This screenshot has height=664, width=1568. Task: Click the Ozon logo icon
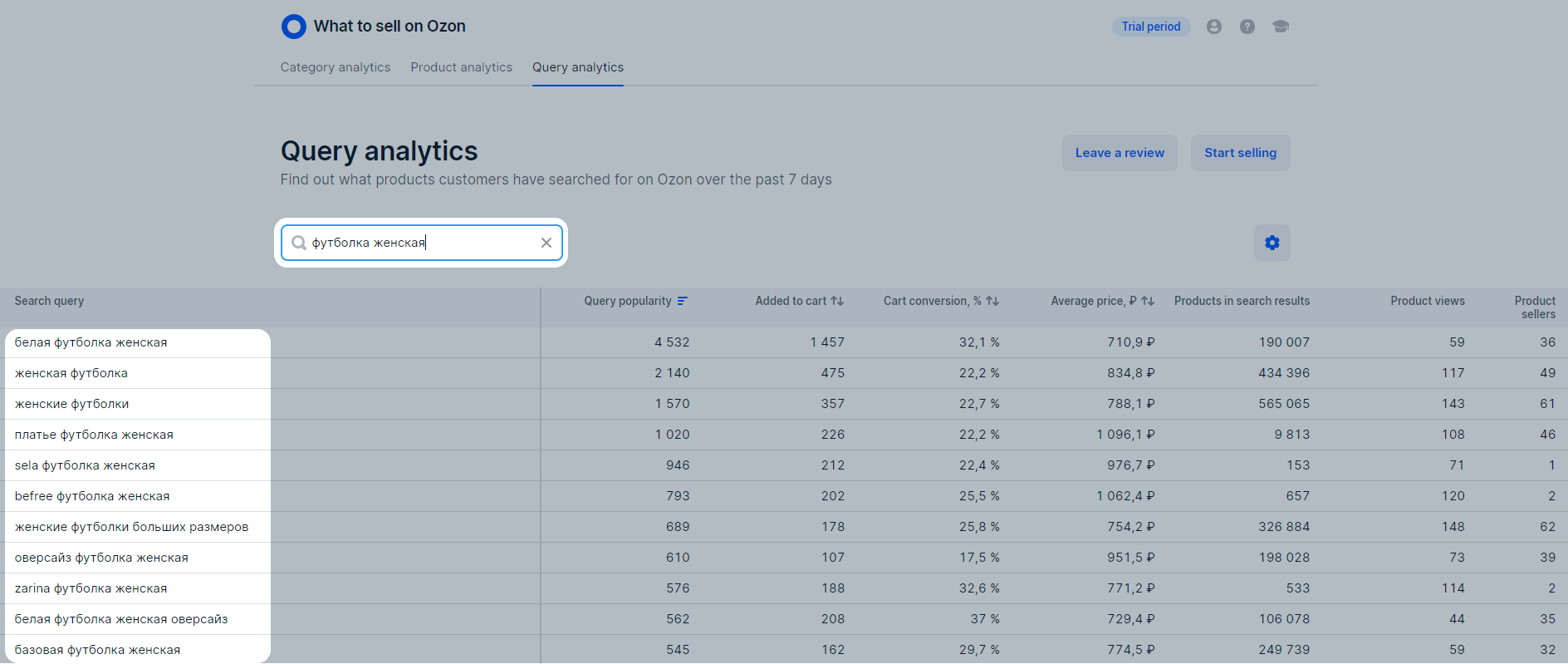tap(293, 27)
